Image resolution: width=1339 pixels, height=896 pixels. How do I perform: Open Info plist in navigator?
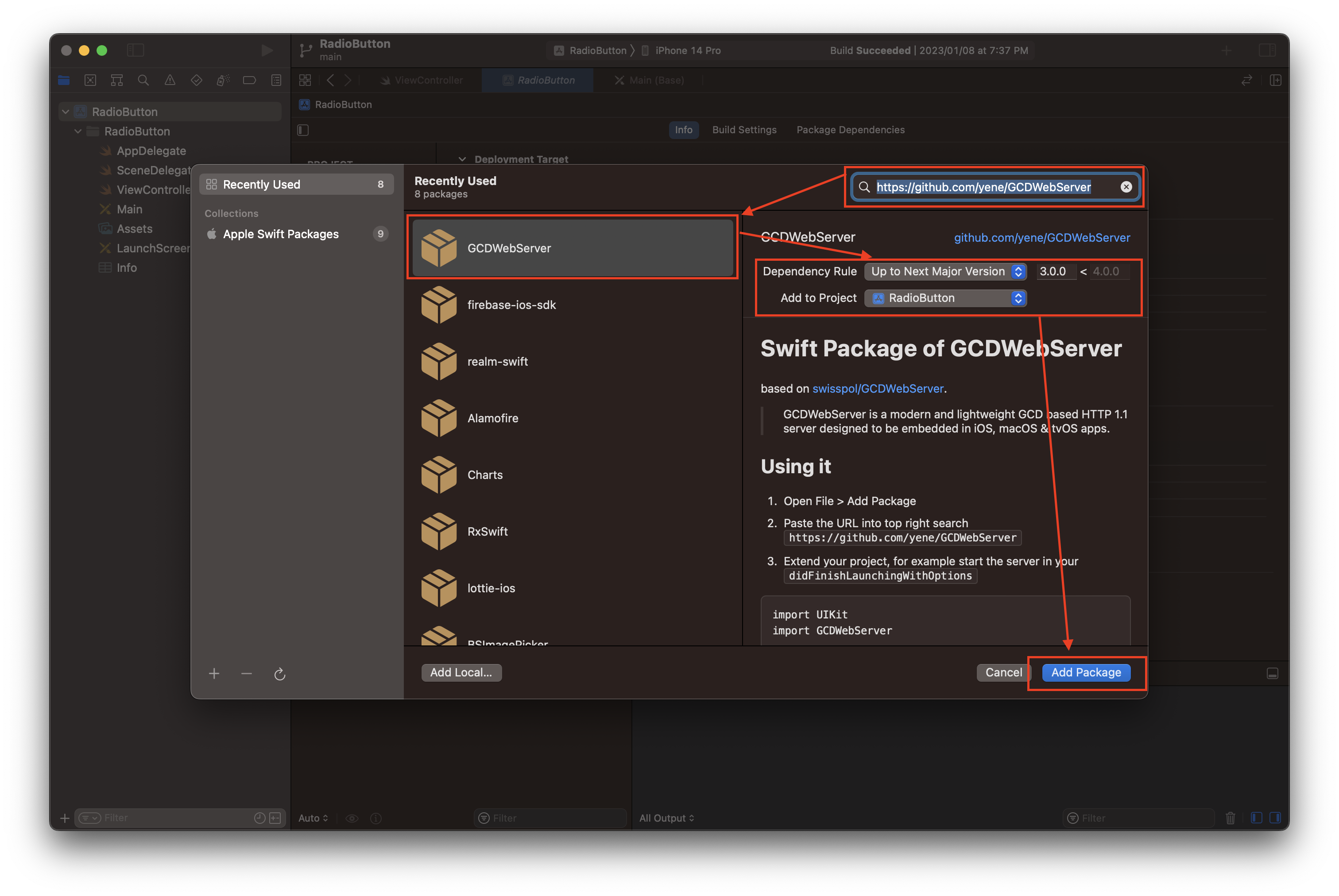(x=126, y=267)
